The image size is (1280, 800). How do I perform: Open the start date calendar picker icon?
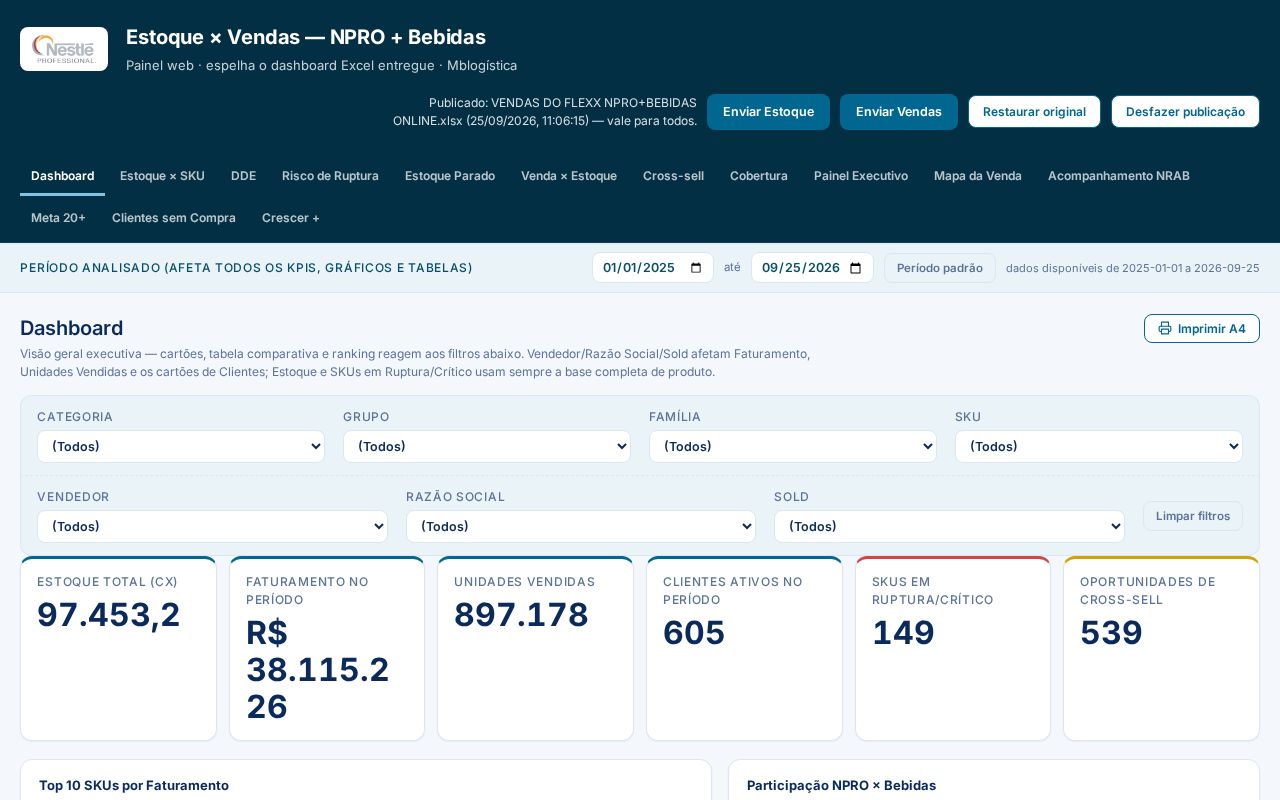pyautogui.click(x=696, y=268)
